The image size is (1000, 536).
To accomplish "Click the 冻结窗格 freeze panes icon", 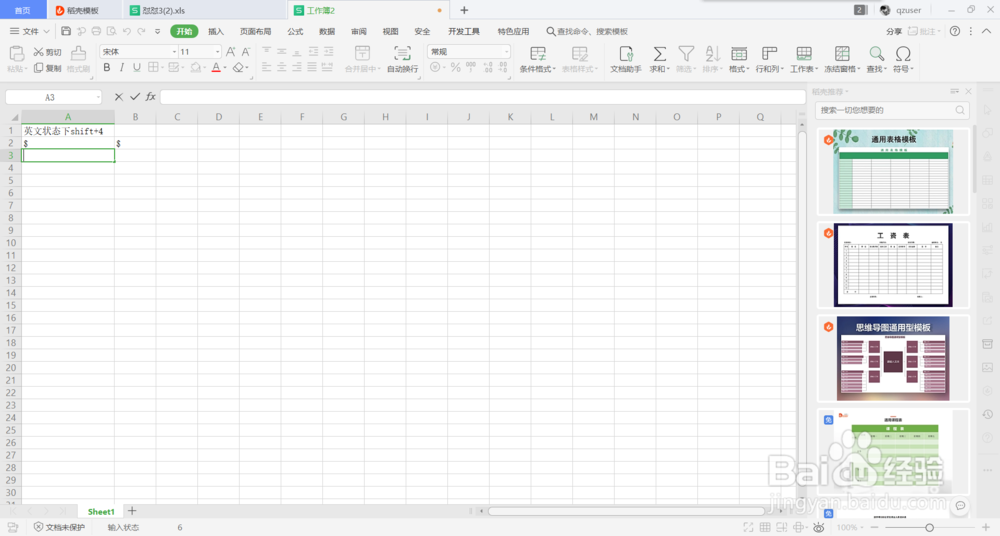I will pyautogui.click(x=842, y=59).
